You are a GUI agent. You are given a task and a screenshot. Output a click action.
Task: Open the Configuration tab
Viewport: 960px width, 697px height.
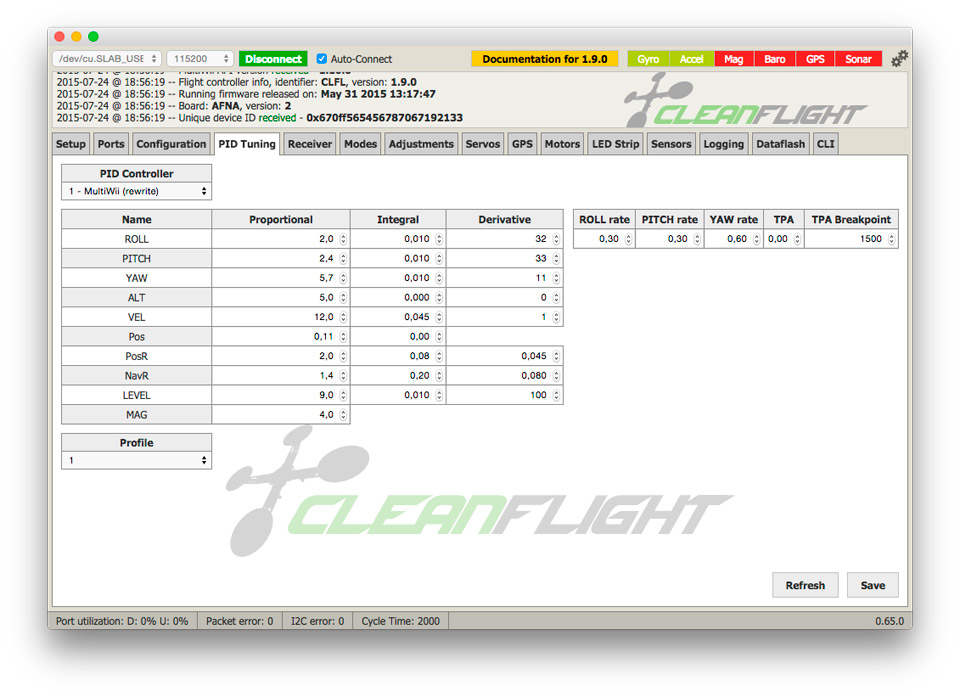[x=171, y=144]
